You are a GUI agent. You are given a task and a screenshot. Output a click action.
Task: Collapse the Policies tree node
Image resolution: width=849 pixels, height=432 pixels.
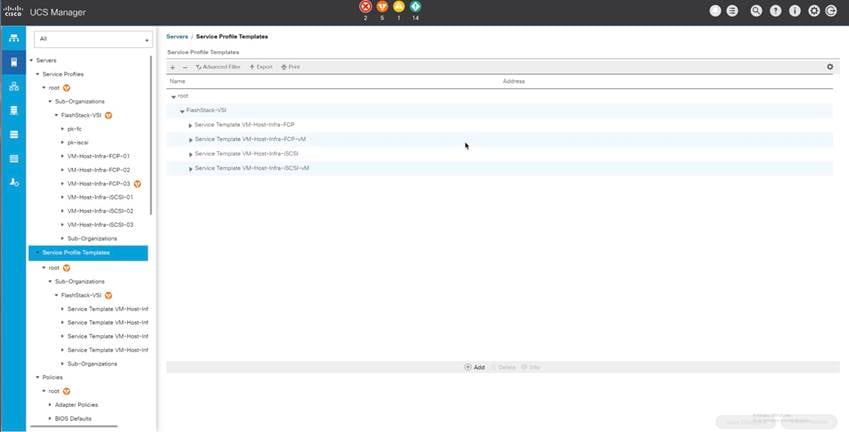point(38,377)
